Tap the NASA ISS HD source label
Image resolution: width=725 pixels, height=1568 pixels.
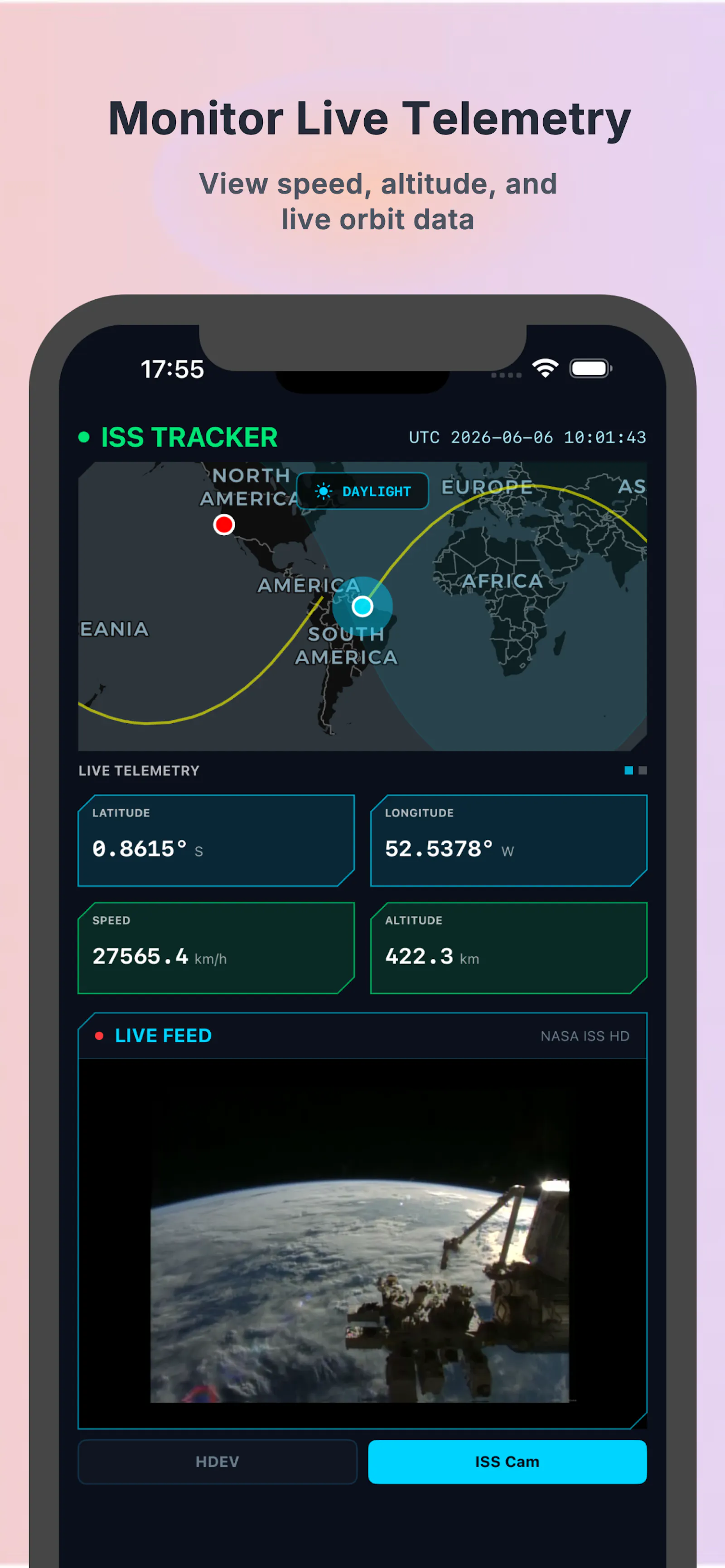click(x=585, y=1036)
